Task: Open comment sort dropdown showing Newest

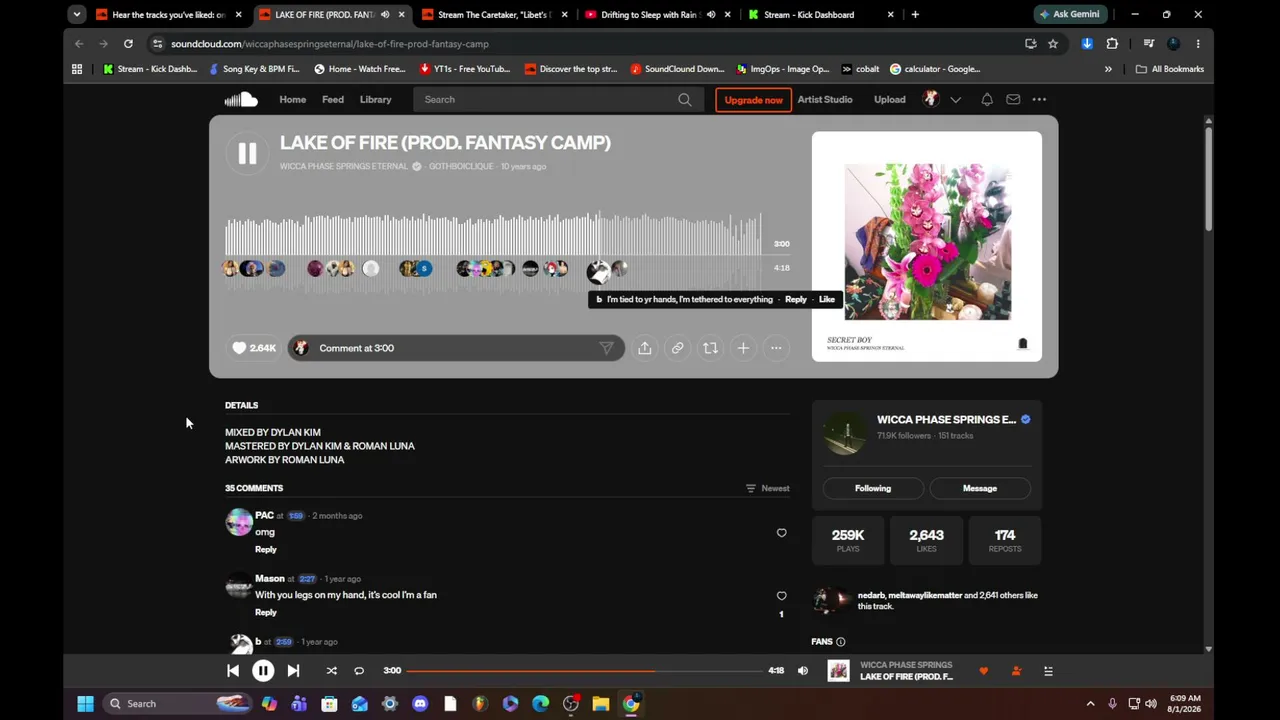Action: pyautogui.click(x=768, y=488)
